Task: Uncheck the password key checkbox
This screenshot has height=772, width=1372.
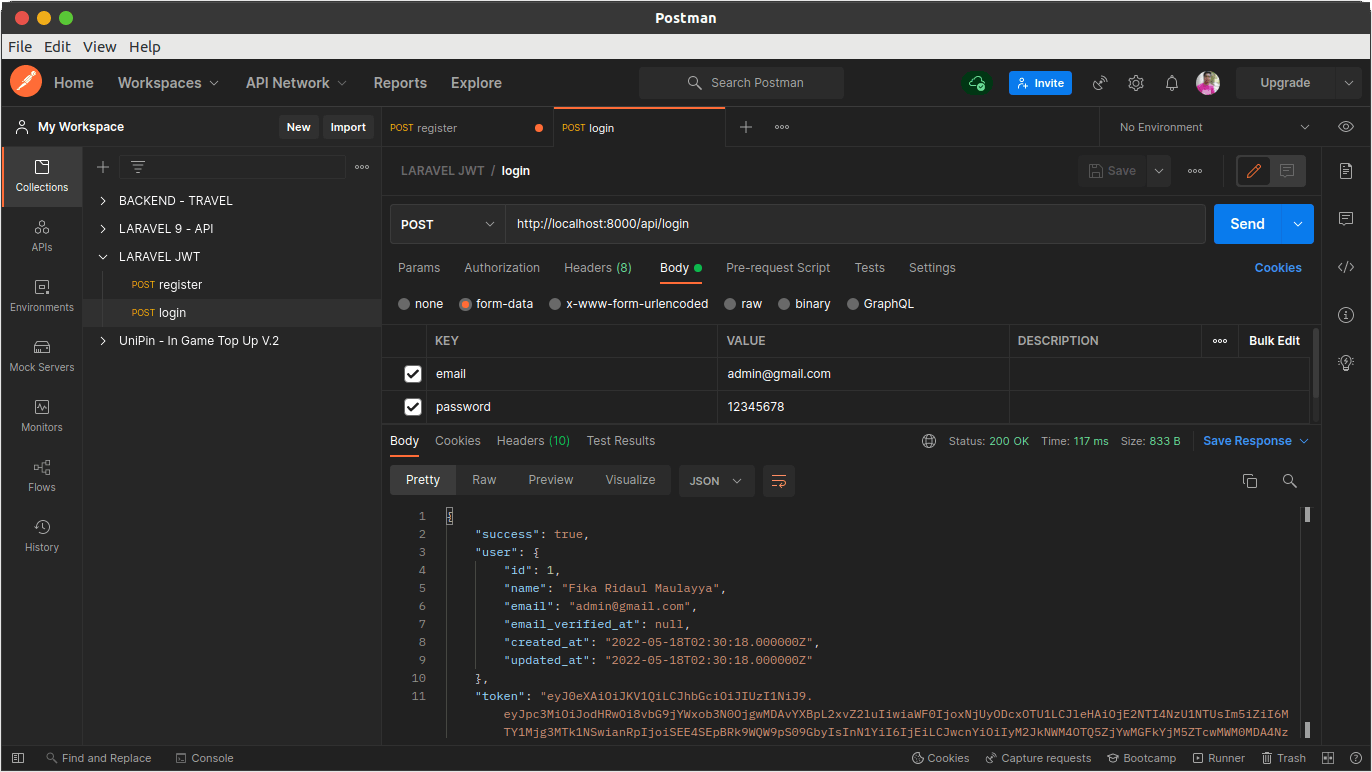Action: point(413,407)
